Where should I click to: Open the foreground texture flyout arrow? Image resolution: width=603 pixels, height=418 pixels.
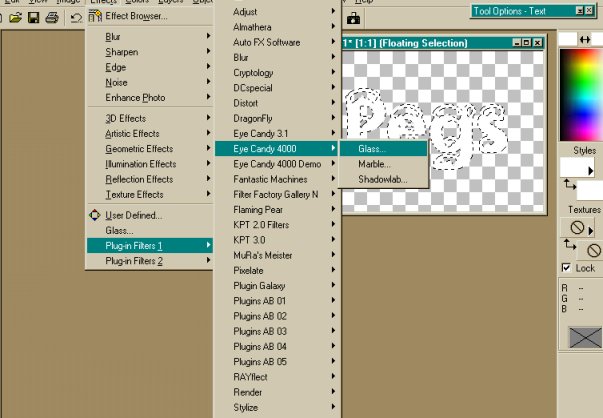pos(591,231)
